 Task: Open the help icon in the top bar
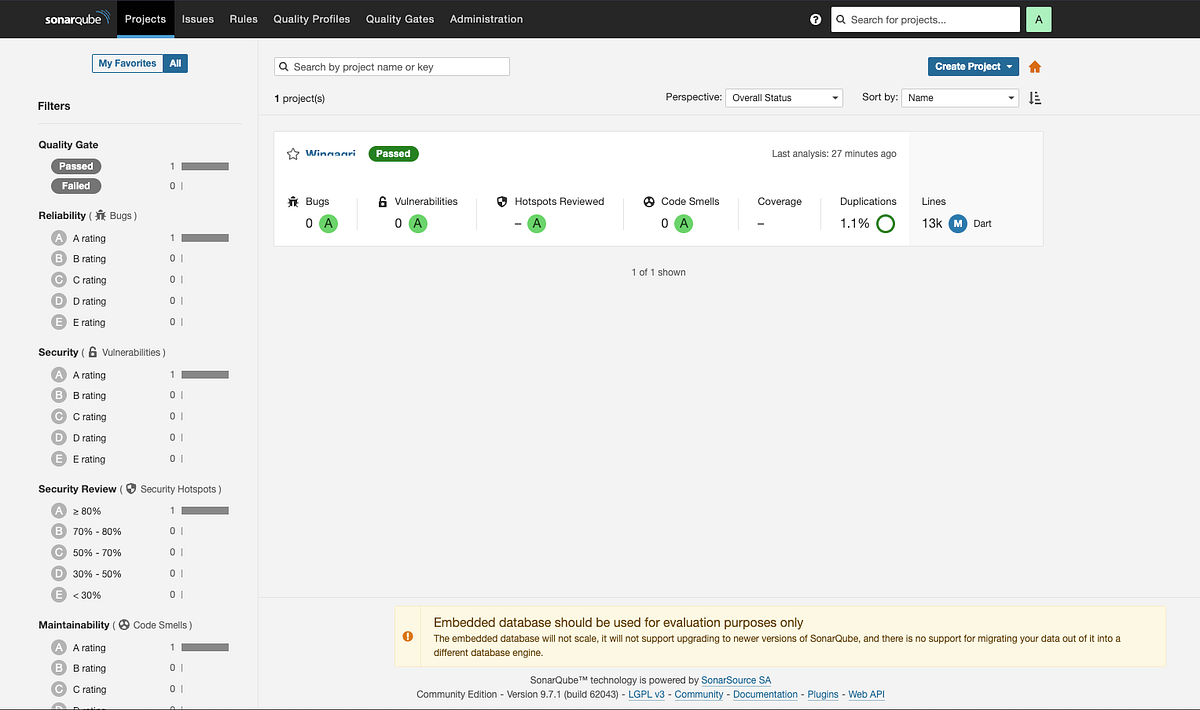pos(815,19)
